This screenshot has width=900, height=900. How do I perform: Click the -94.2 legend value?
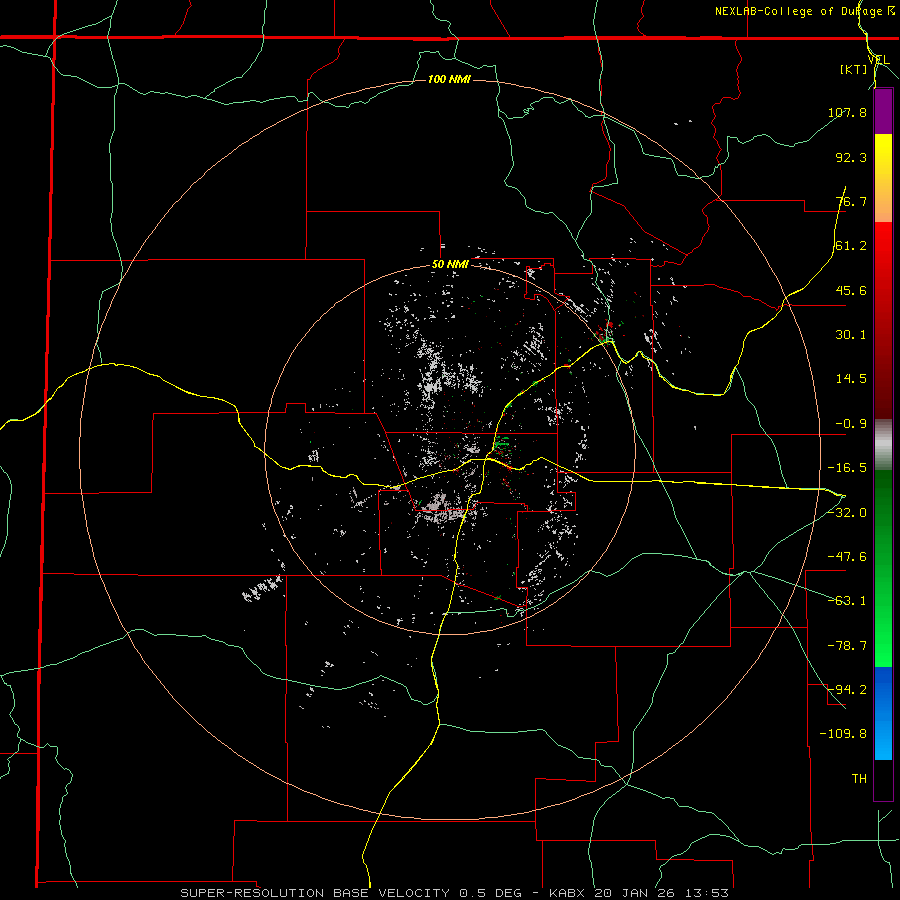click(847, 690)
